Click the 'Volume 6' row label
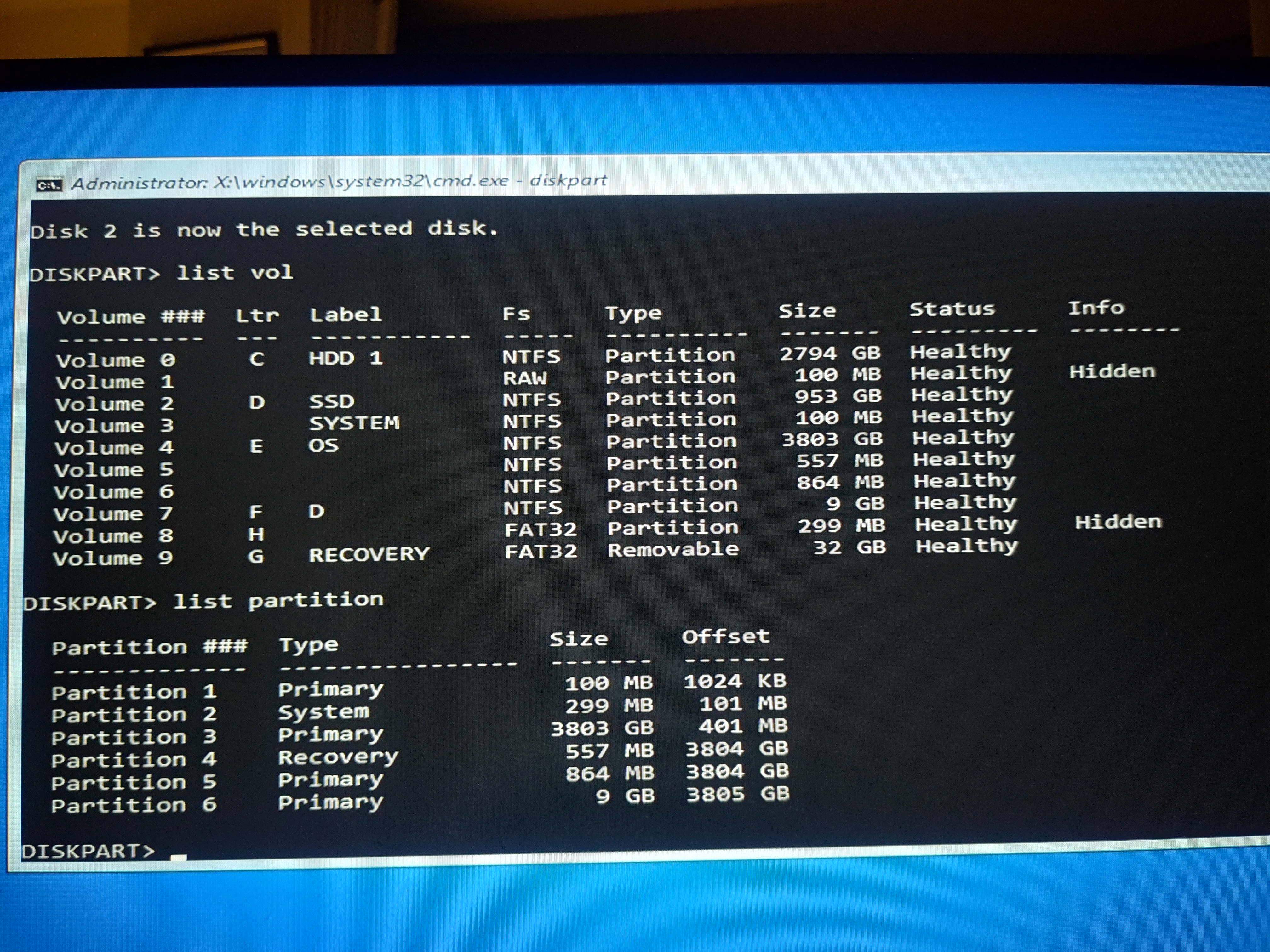 point(114,492)
